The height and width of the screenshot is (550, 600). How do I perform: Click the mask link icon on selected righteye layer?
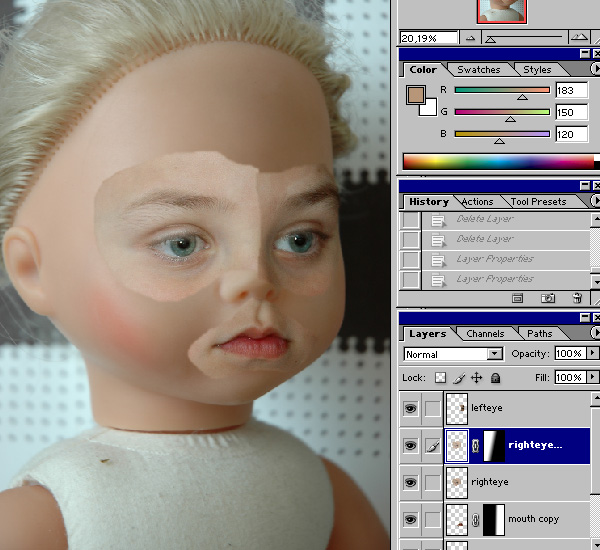(x=475, y=446)
